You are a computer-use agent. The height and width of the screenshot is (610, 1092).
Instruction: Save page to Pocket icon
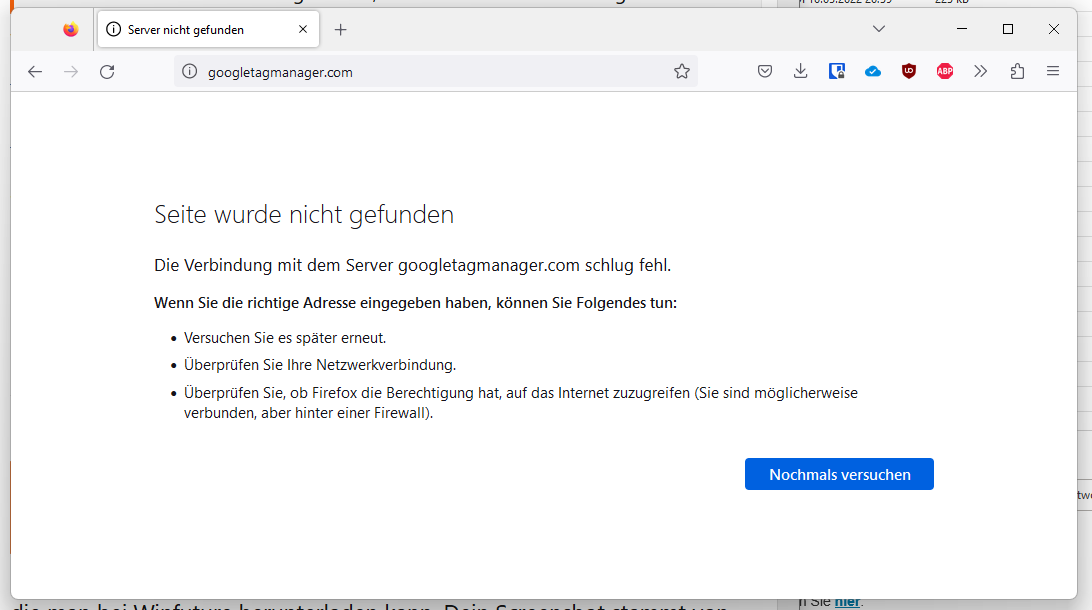click(765, 71)
